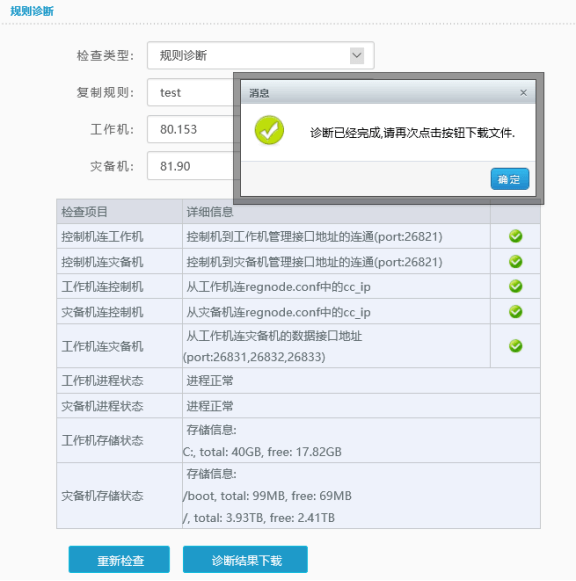Select the 控制机连灾备机 cell
The width and height of the screenshot is (576, 581).
(x=119, y=262)
